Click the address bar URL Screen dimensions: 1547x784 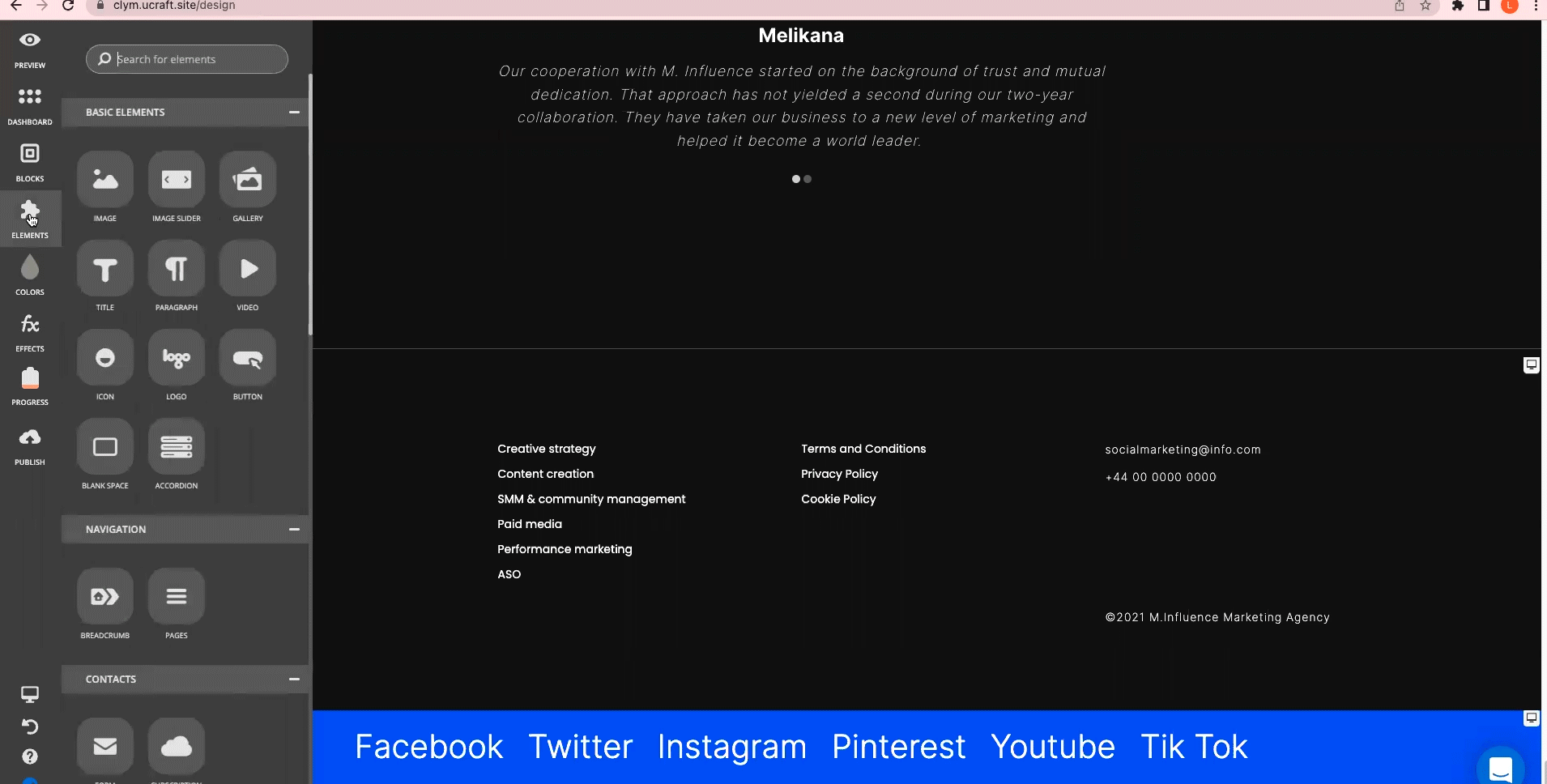click(x=174, y=6)
